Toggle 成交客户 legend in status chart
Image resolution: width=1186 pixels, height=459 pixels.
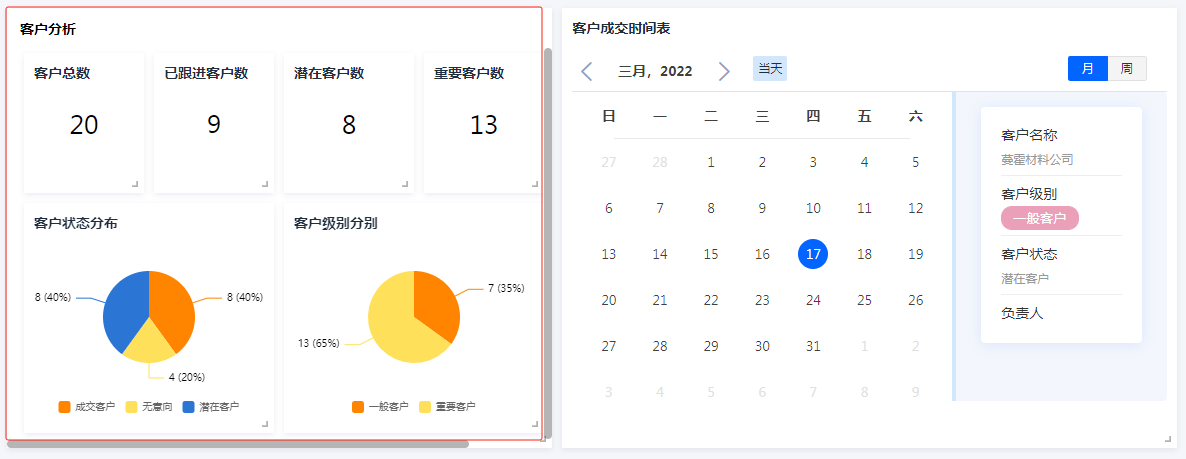86,407
